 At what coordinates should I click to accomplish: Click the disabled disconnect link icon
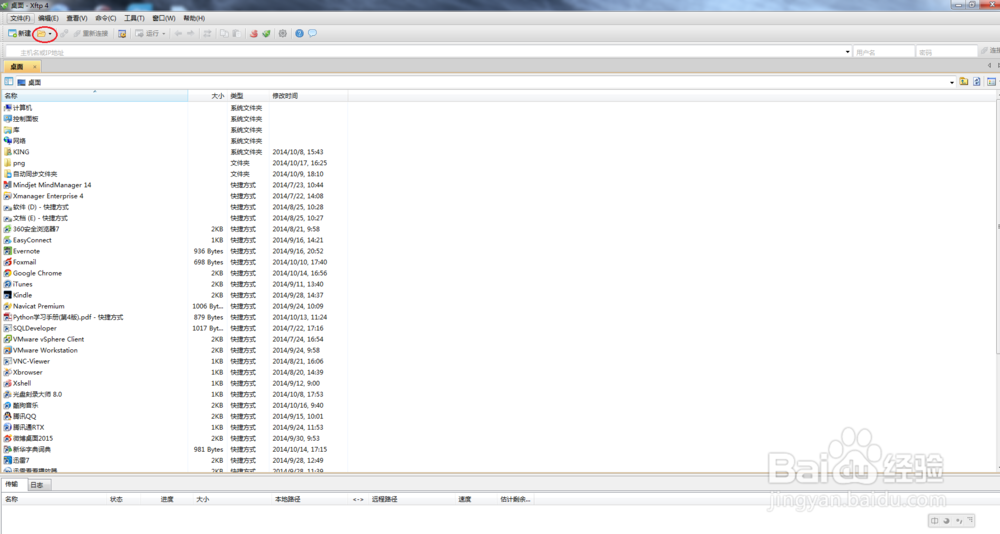64,33
